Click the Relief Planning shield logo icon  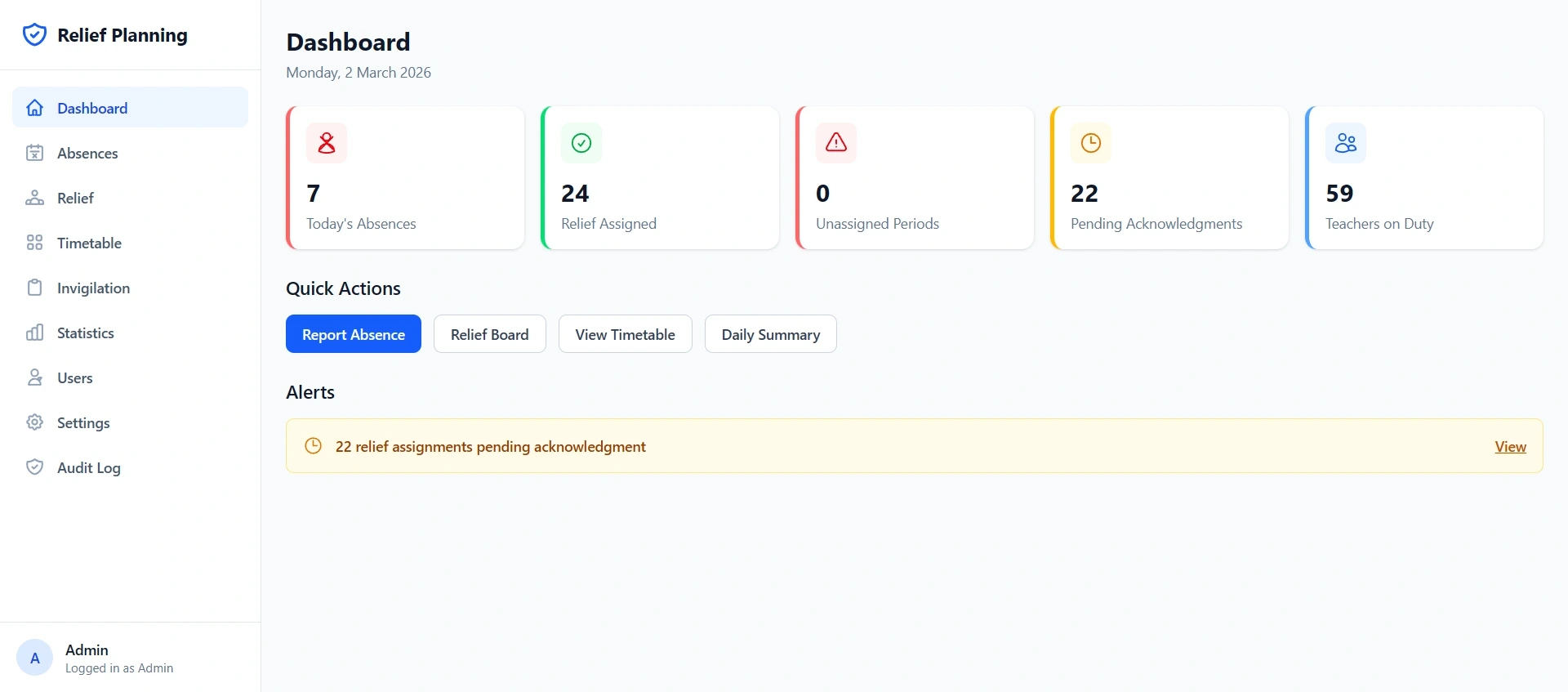34,35
